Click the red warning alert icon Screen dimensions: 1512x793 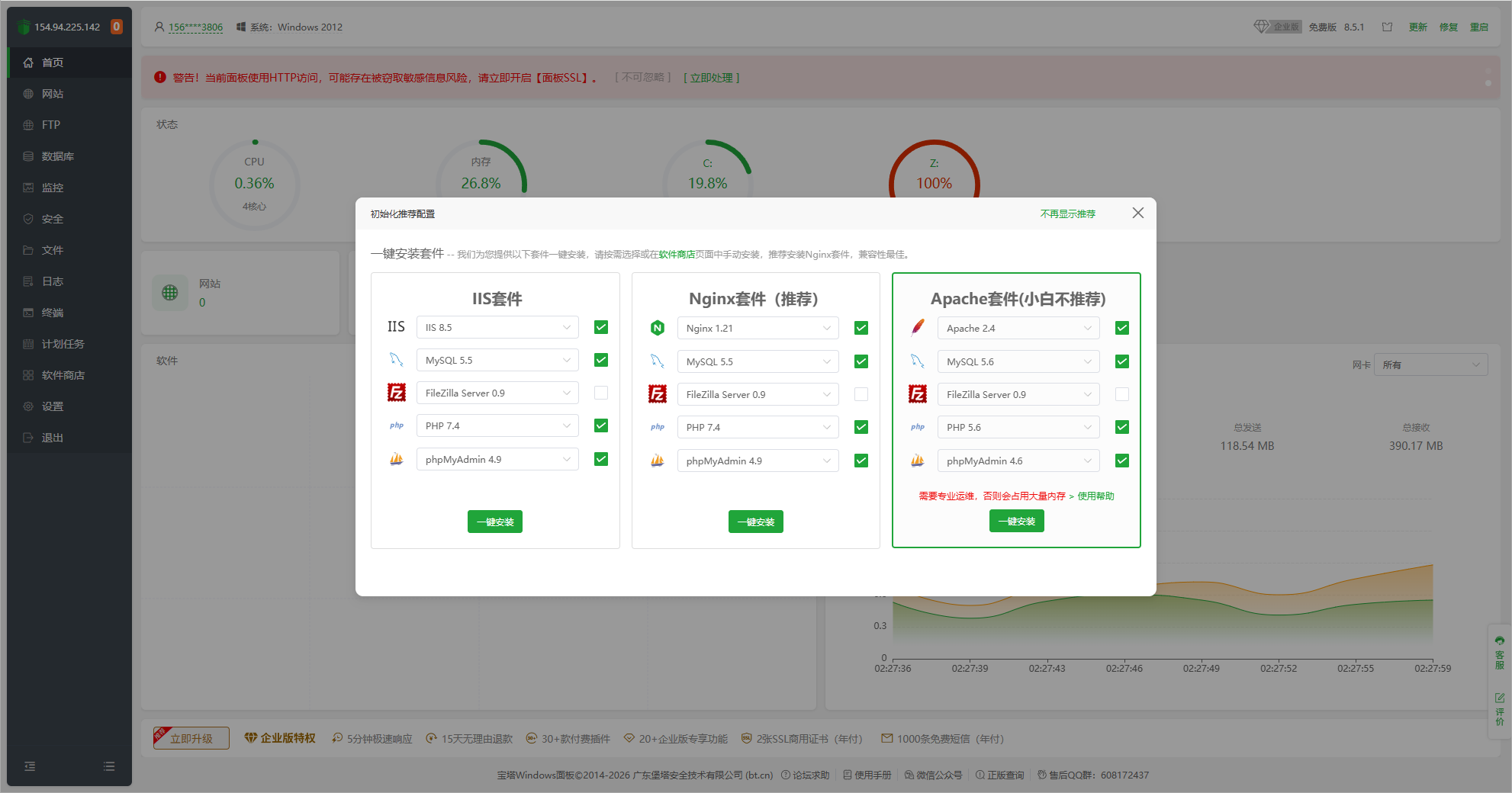[159, 77]
